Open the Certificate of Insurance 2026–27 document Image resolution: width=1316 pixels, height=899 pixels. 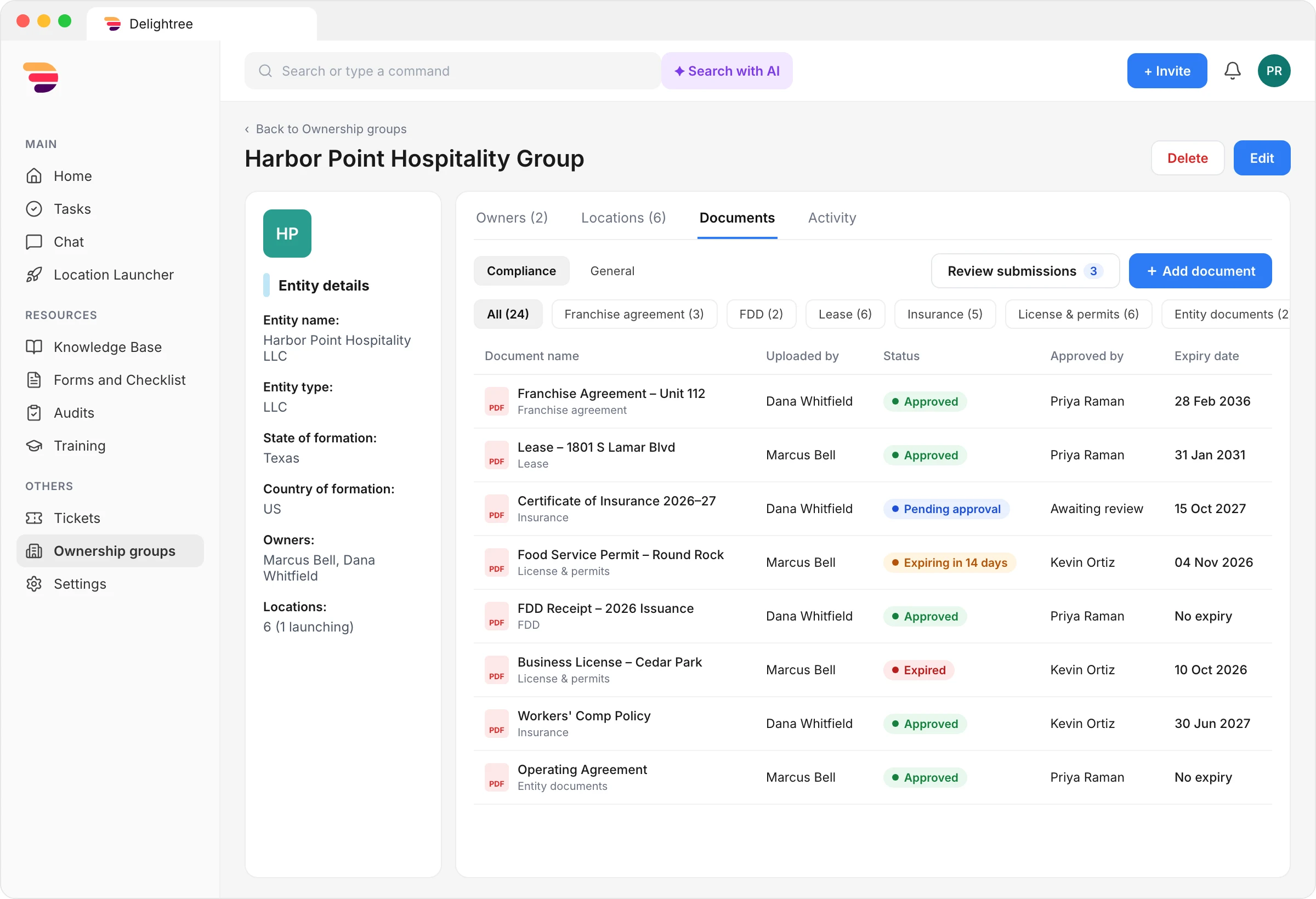point(616,501)
